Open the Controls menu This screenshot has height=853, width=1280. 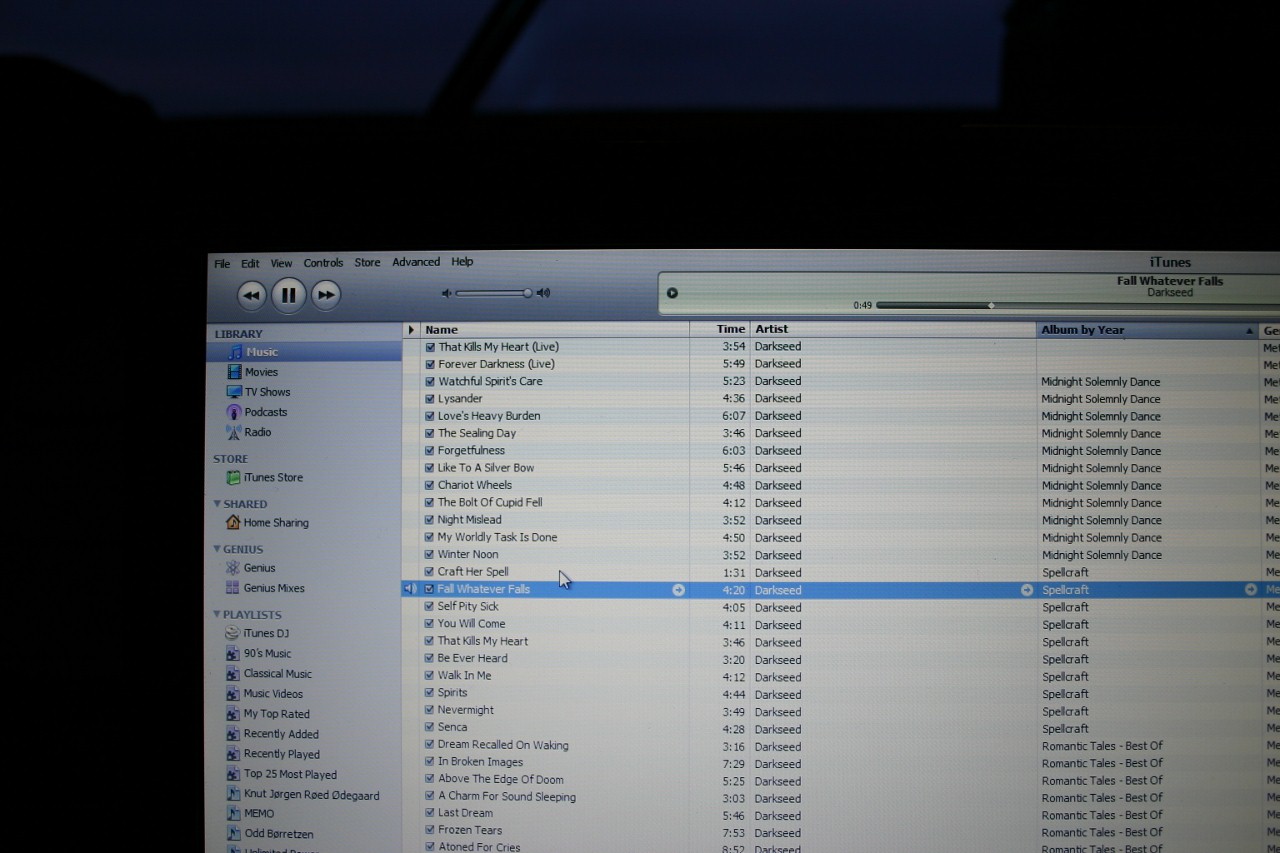pyautogui.click(x=323, y=263)
